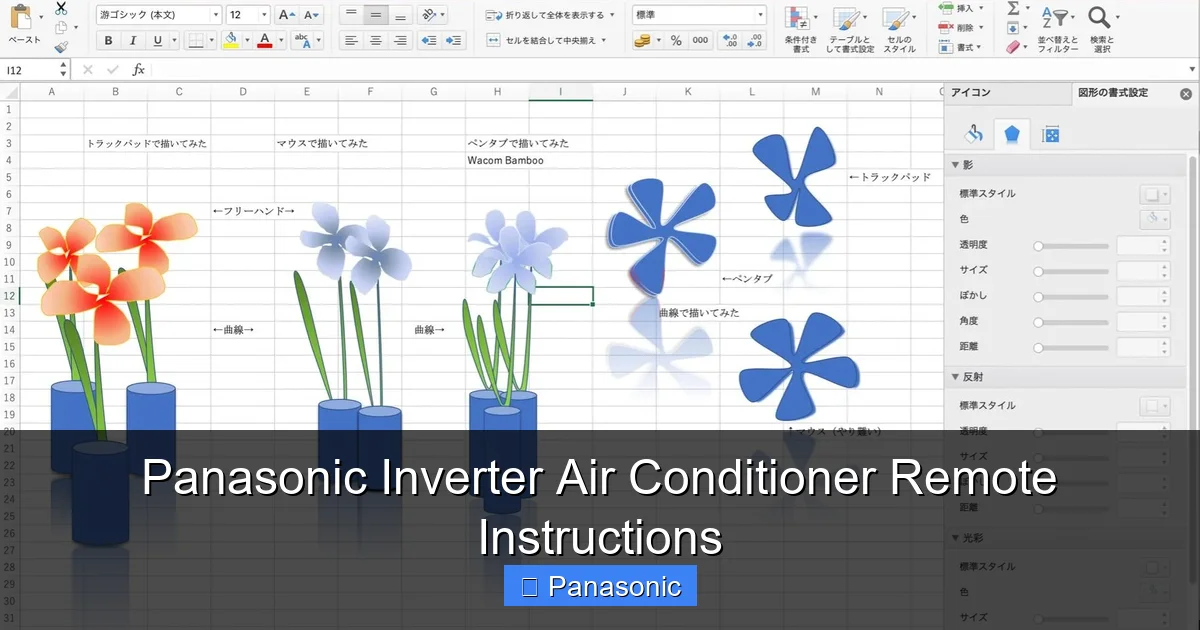Decrease font size with the smaller A icon
The height and width of the screenshot is (630, 1200).
311,15
